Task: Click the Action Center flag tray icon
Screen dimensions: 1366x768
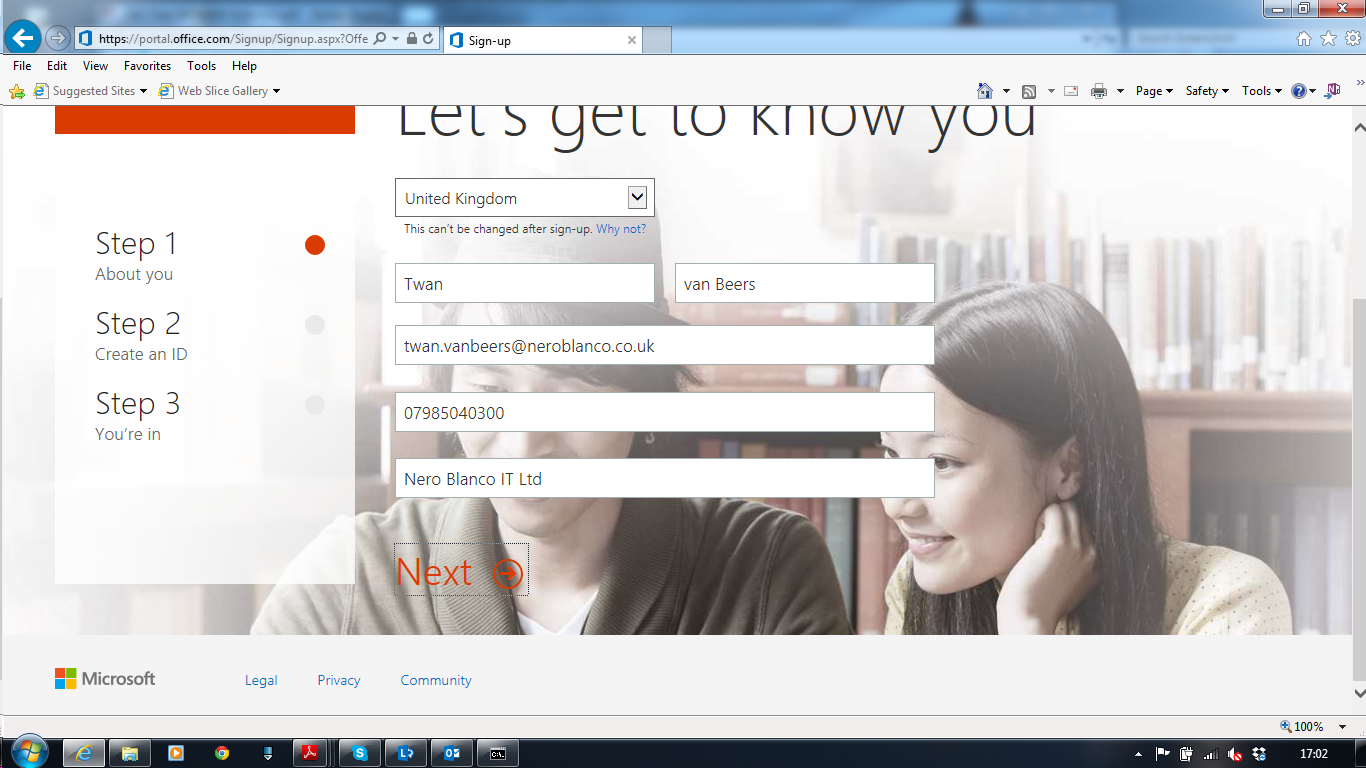Action: 1163,754
